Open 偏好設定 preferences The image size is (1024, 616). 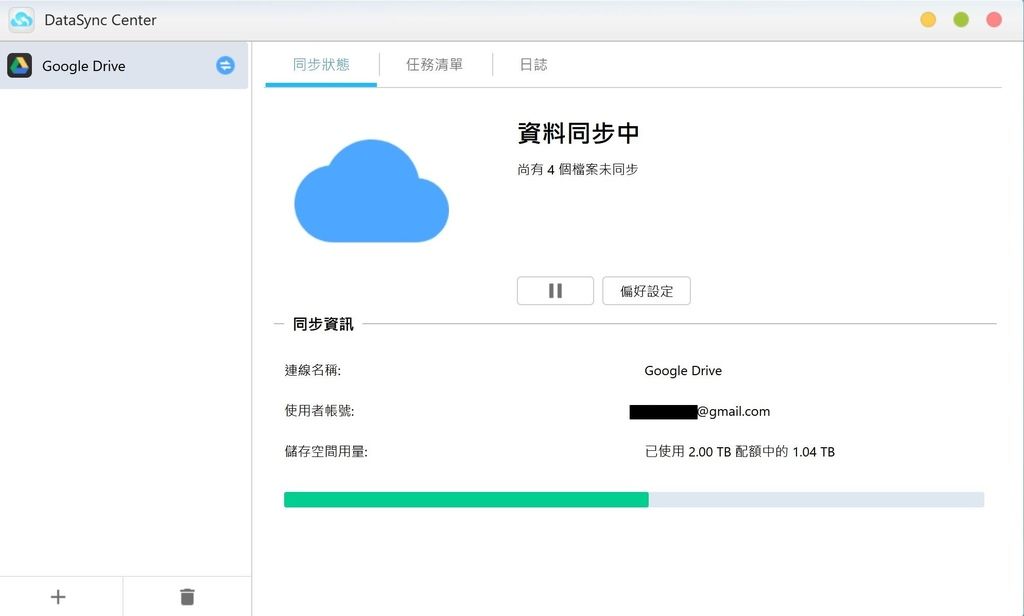[x=647, y=291]
